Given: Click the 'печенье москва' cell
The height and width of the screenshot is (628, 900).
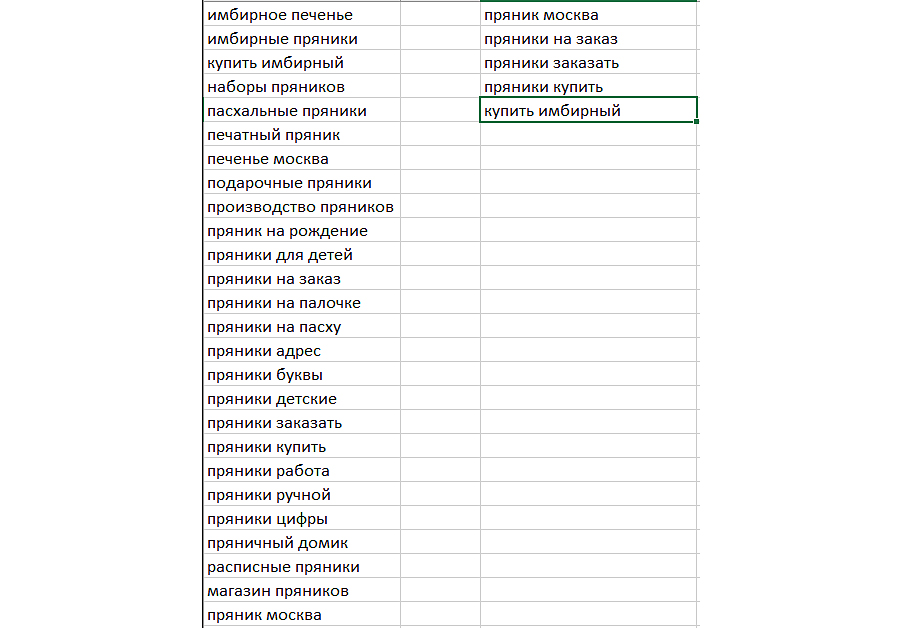Looking at the screenshot, I should tap(268, 159).
